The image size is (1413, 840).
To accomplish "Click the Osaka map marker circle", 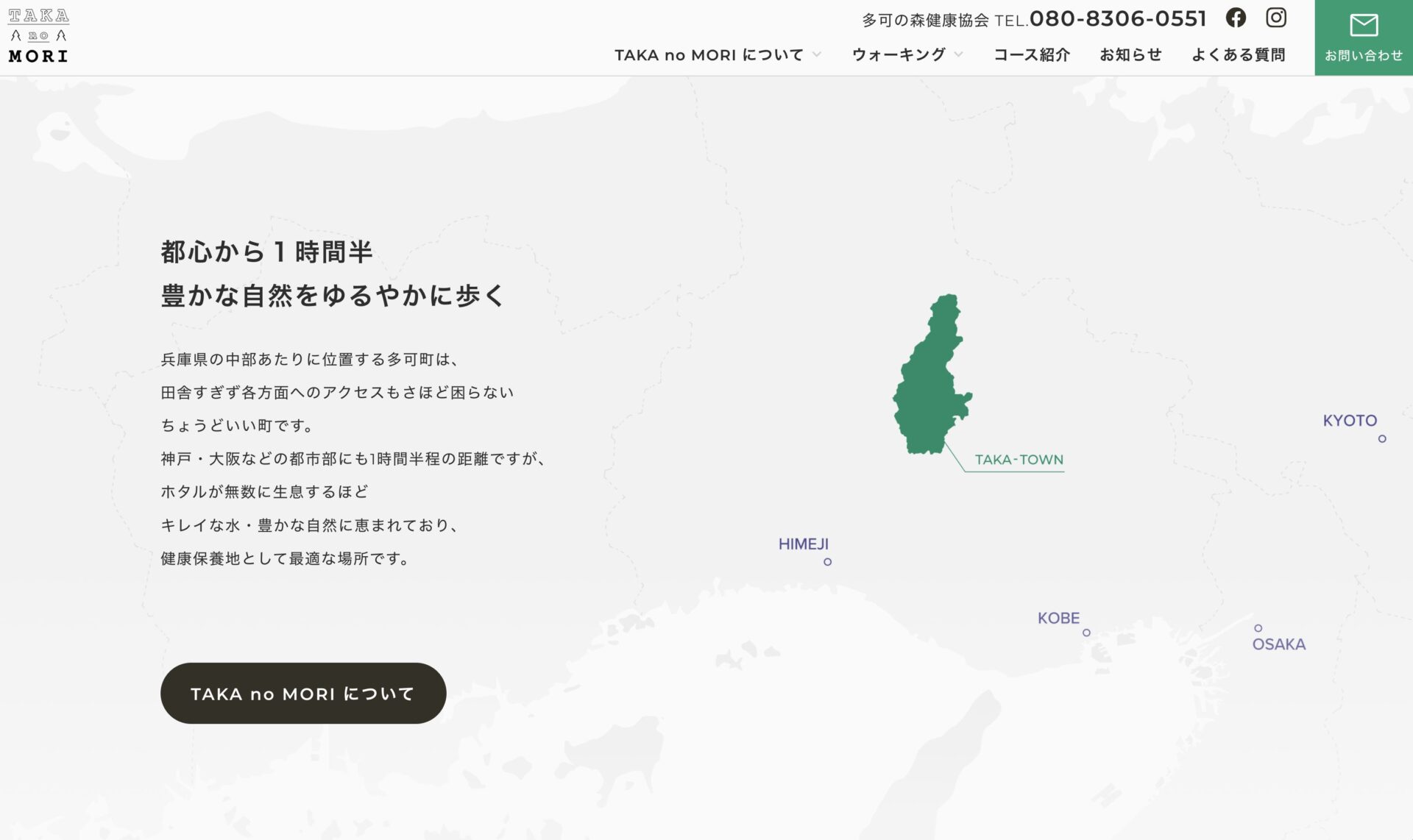I will coord(1258,628).
